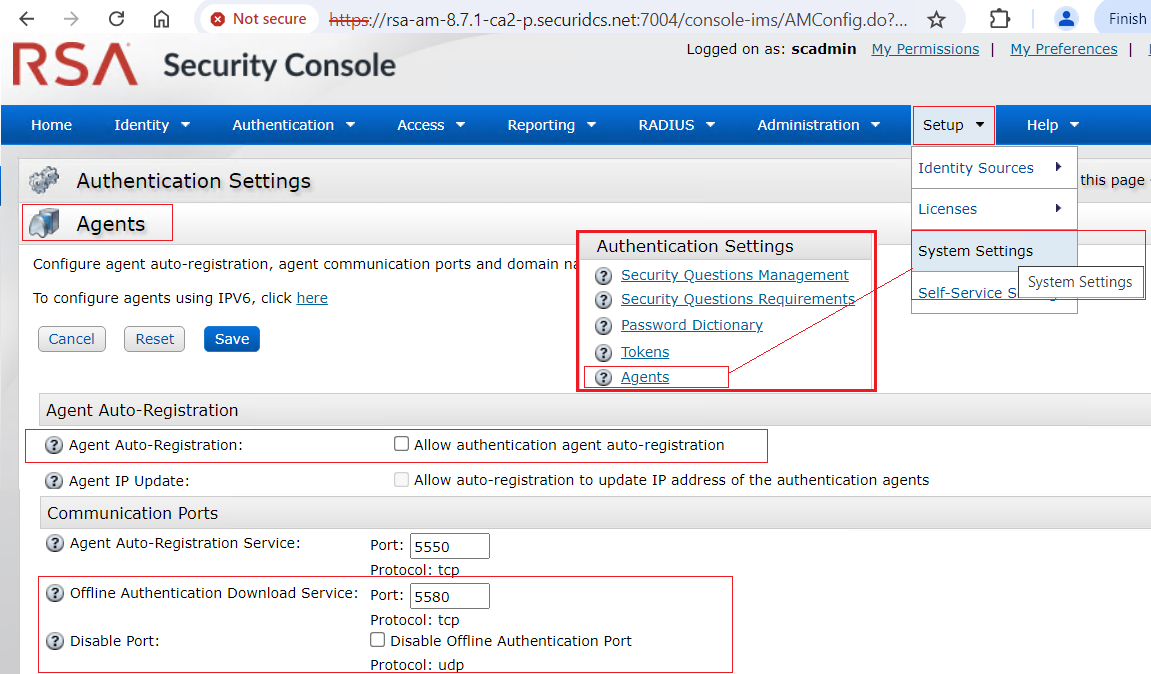The image size is (1151, 674).
Task: Enable authentication agent auto-registration checkbox
Action: (401, 443)
